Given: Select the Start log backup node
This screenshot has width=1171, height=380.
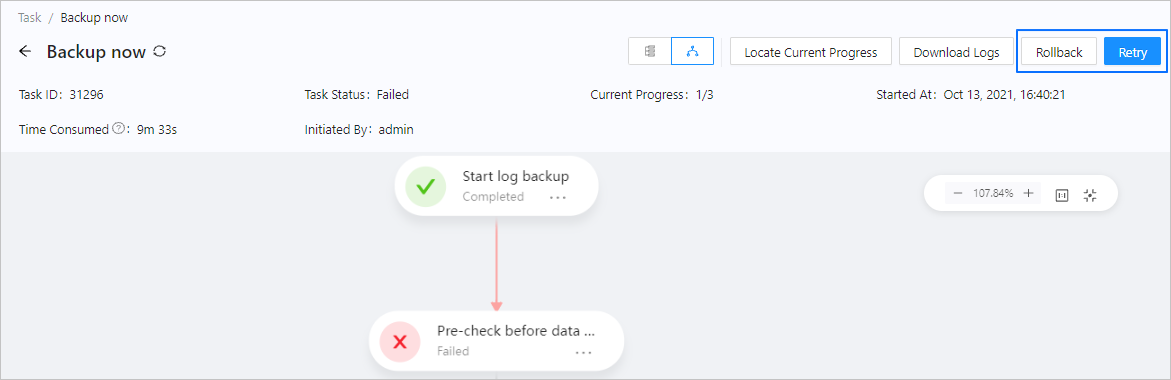Looking at the screenshot, I should (497, 187).
